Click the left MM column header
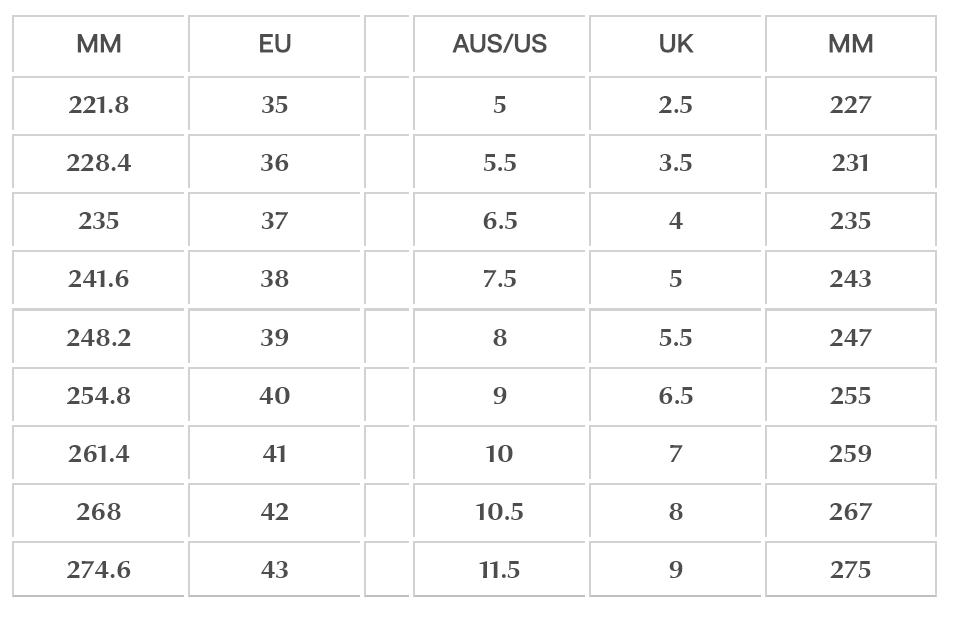The image size is (958, 618). (x=98, y=44)
